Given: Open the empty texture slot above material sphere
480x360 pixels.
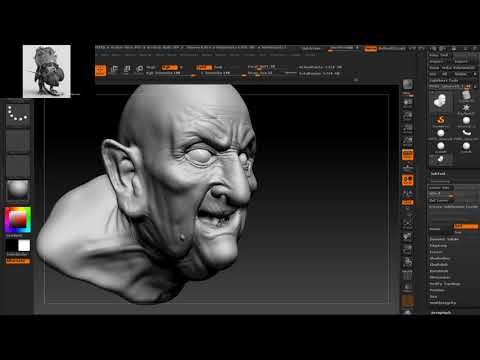Looking at the screenshot, I should 18,166.
